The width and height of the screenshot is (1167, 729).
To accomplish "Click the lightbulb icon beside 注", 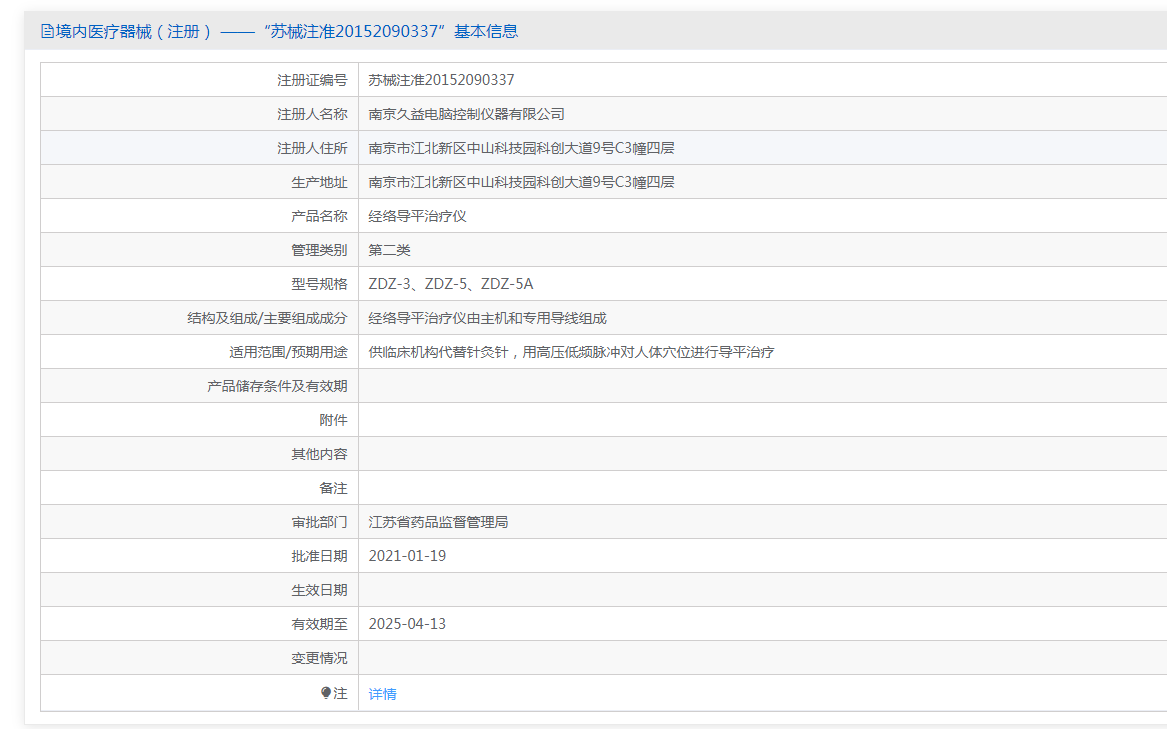I will coord(326,693).
